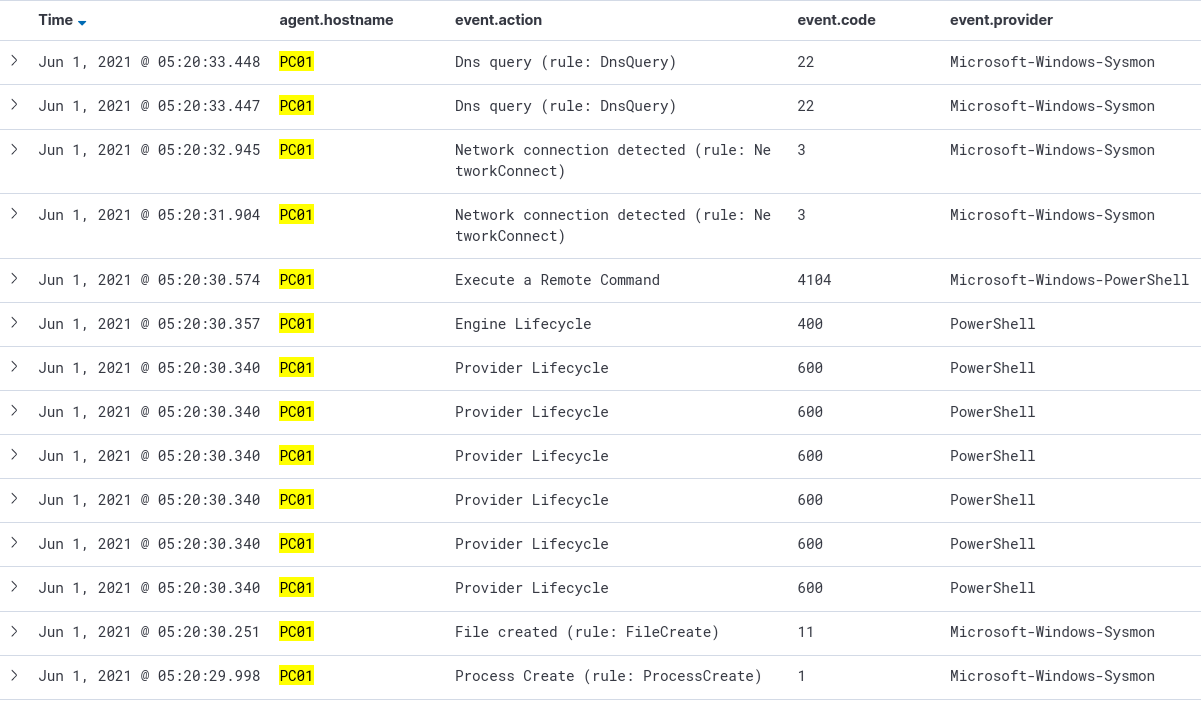
Task: Click the Time column header
Action: 55,20
